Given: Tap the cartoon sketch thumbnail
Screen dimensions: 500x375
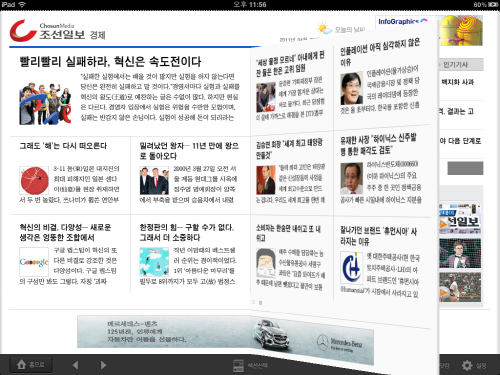Looking at the screenshot, I should 266,263.
